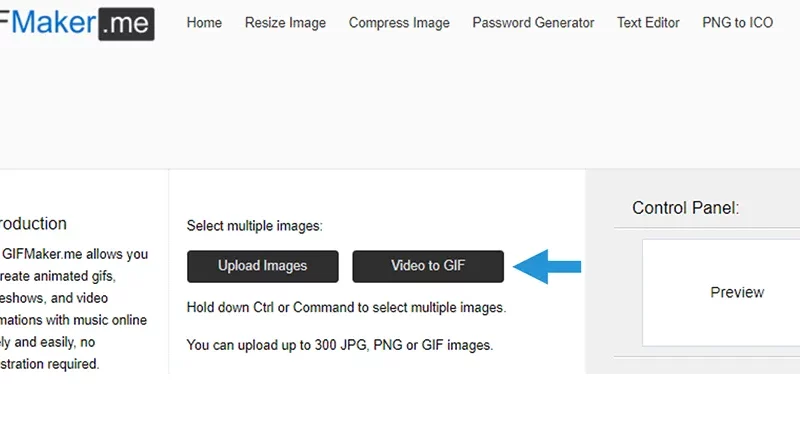Open the Compress Image tool page
This screenshot has width=800, height=423.
tap(399, 23)
